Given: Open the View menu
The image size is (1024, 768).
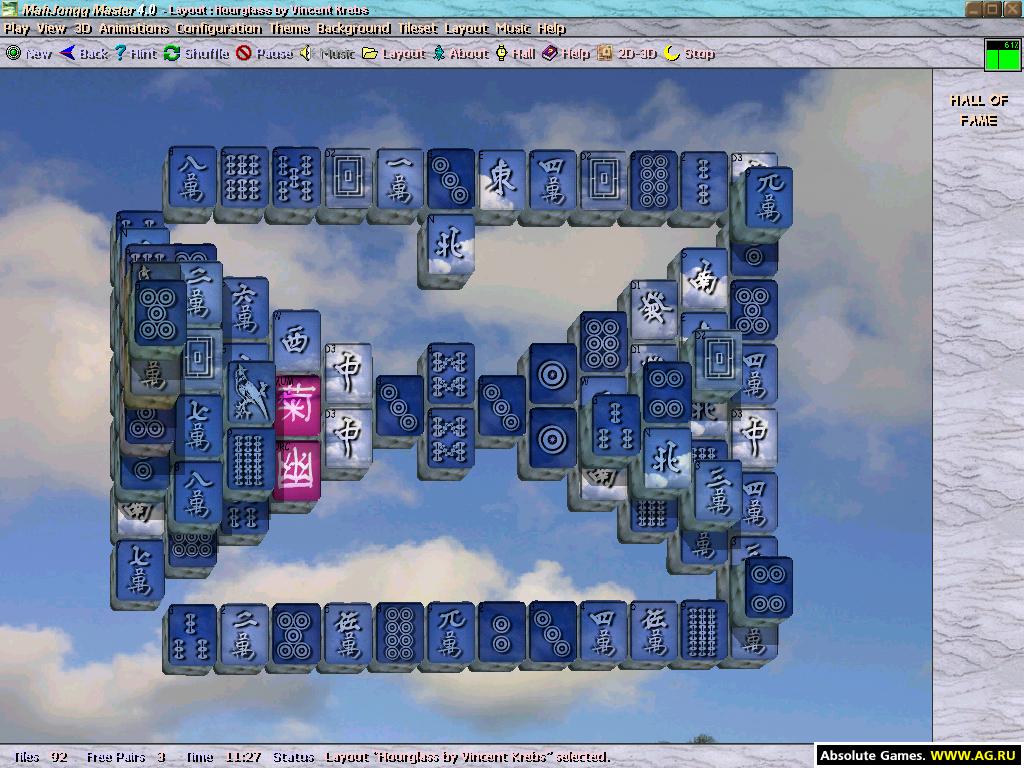Looking at the screenshot, I should coord(51,29).
